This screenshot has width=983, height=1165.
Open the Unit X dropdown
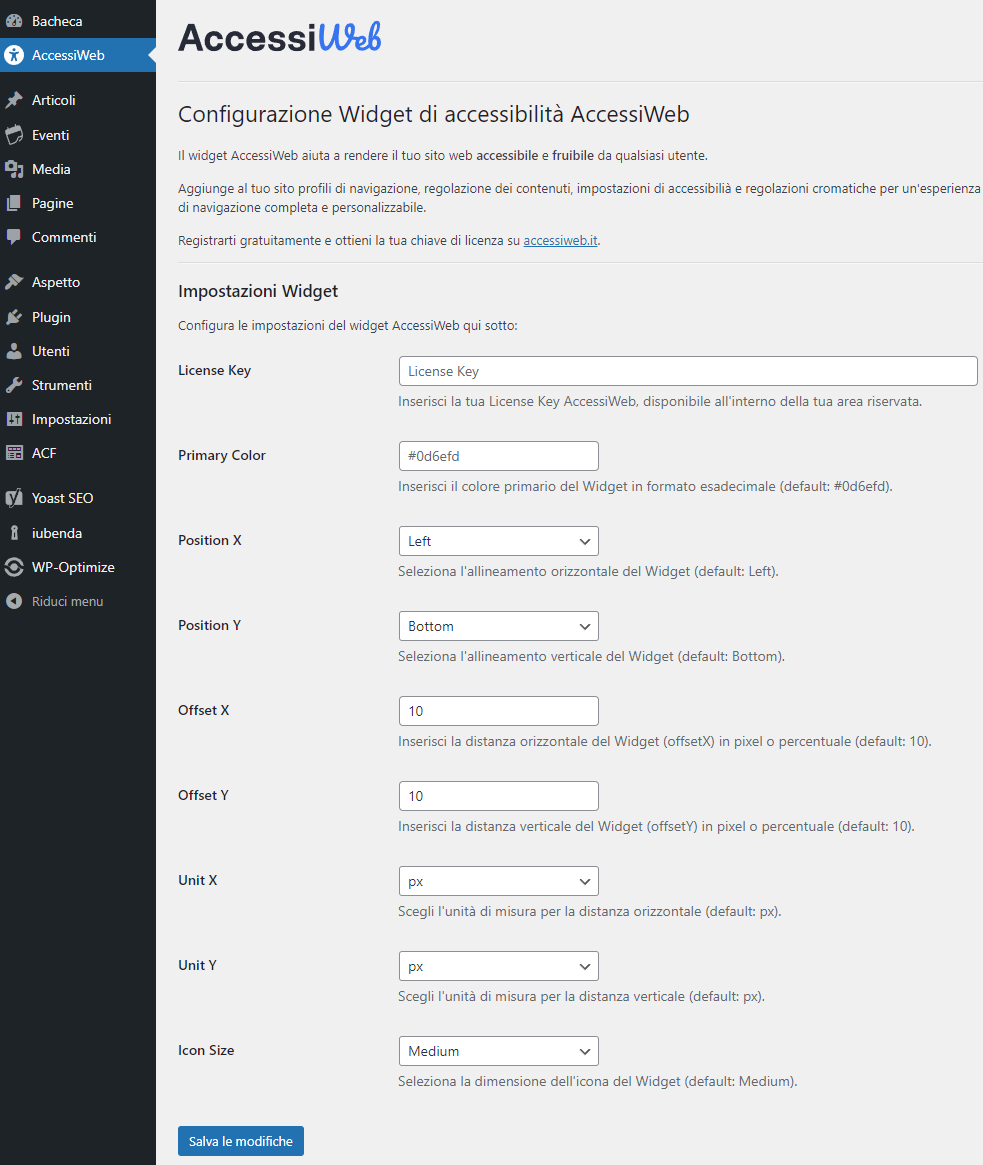coord(498,881)
